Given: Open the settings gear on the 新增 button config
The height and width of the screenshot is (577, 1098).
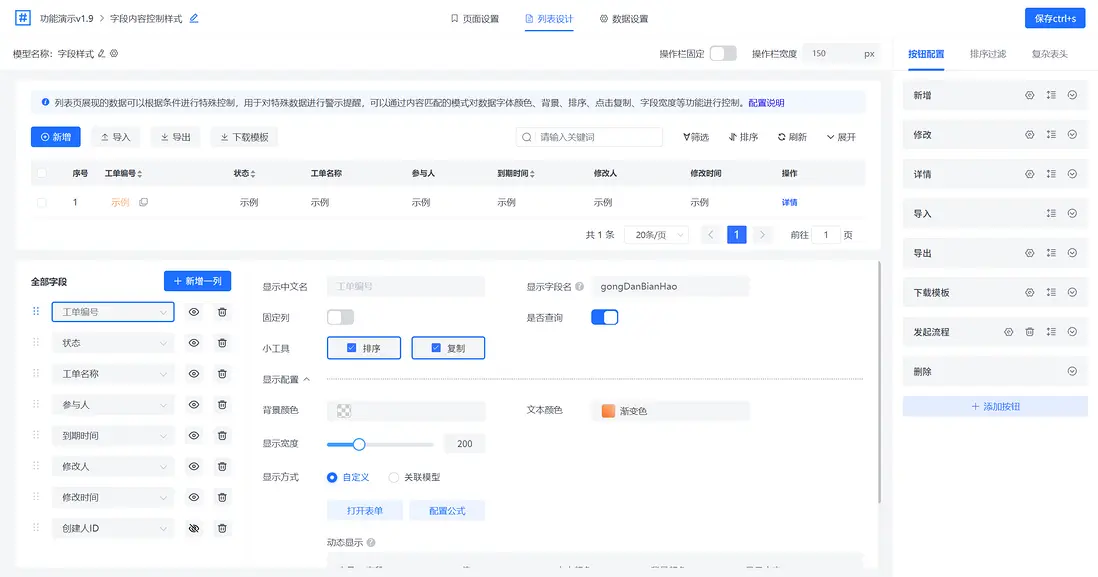Looking at the screenshot, I should pyautogui.click(x=1030, y=96).
